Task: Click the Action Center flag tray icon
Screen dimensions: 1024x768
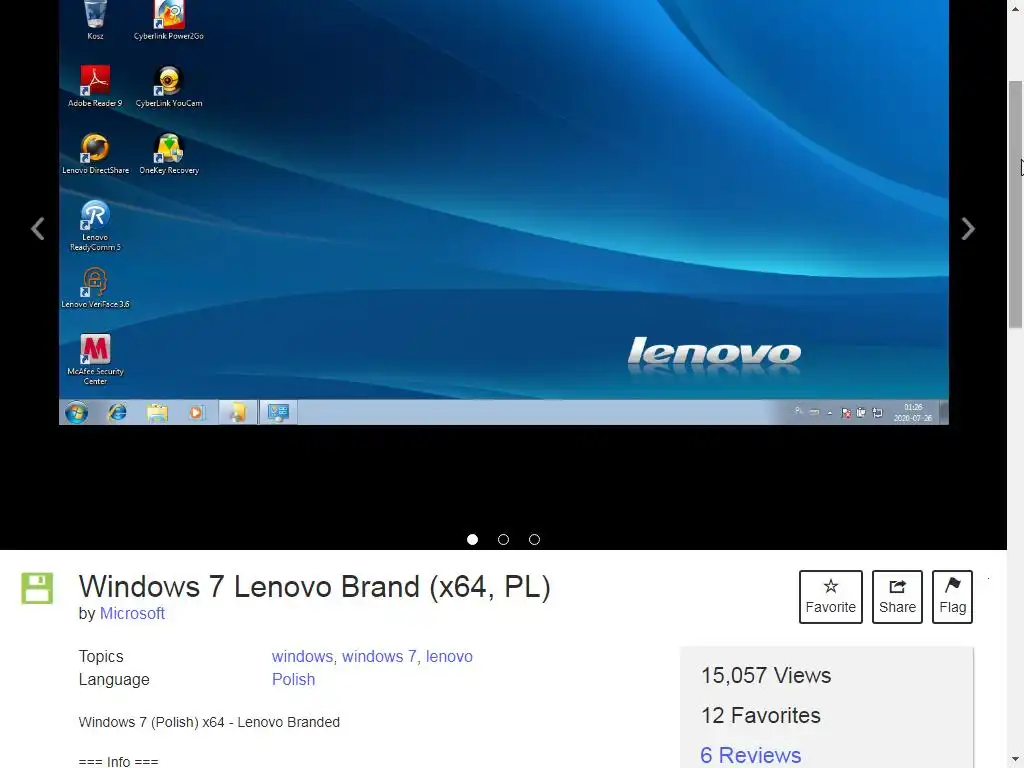Action: (x=846, y=413)
